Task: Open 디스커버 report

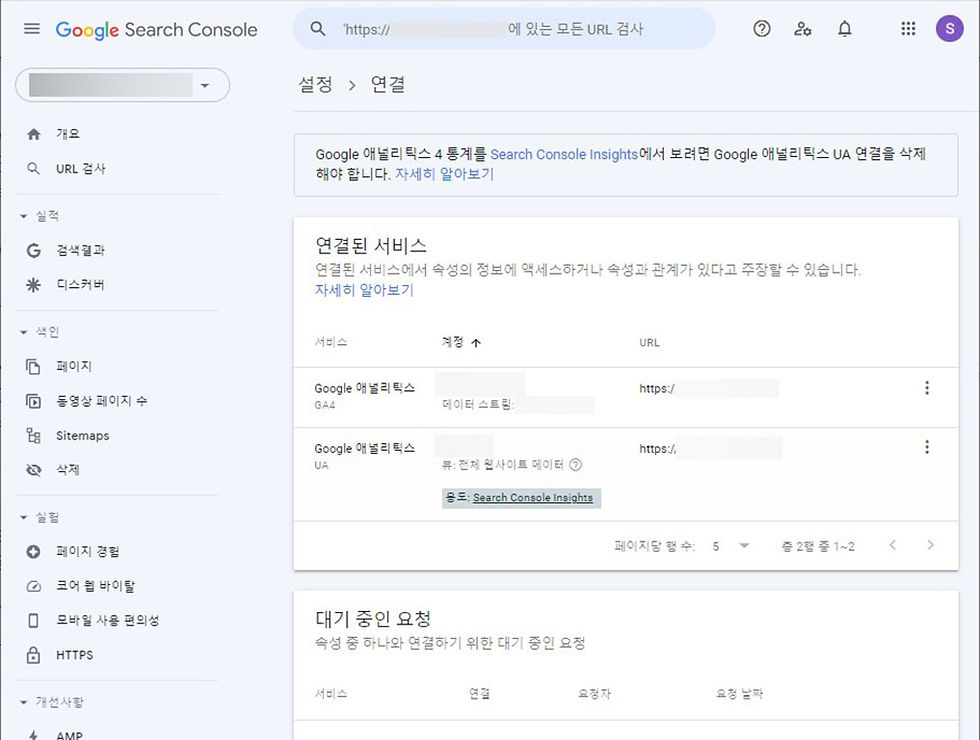Action: click(81, 285)
